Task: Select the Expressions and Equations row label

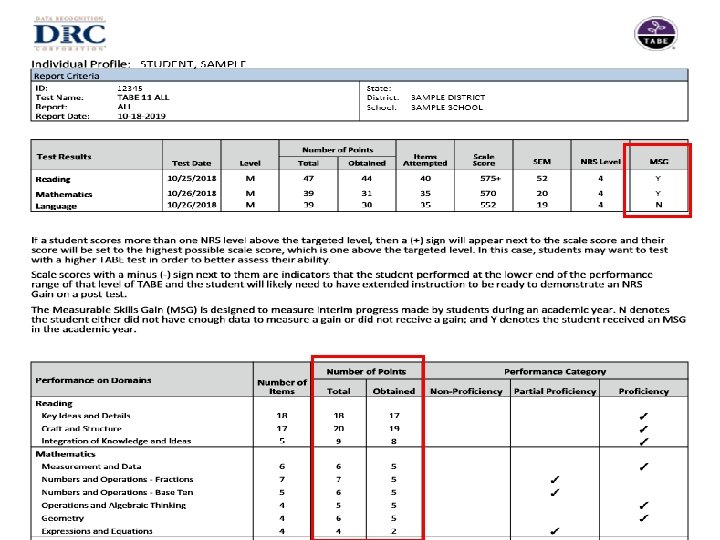Action: click(96, 531)
